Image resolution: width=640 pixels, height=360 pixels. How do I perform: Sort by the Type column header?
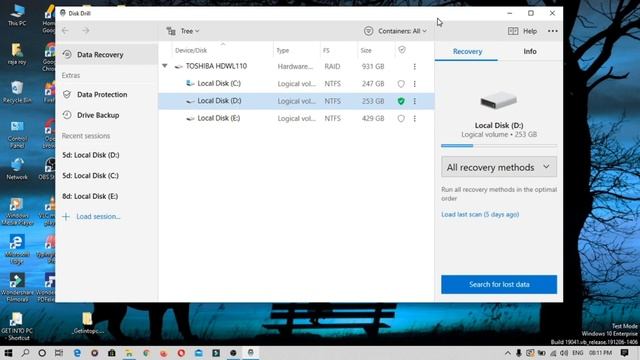click(x=282, y=51)
